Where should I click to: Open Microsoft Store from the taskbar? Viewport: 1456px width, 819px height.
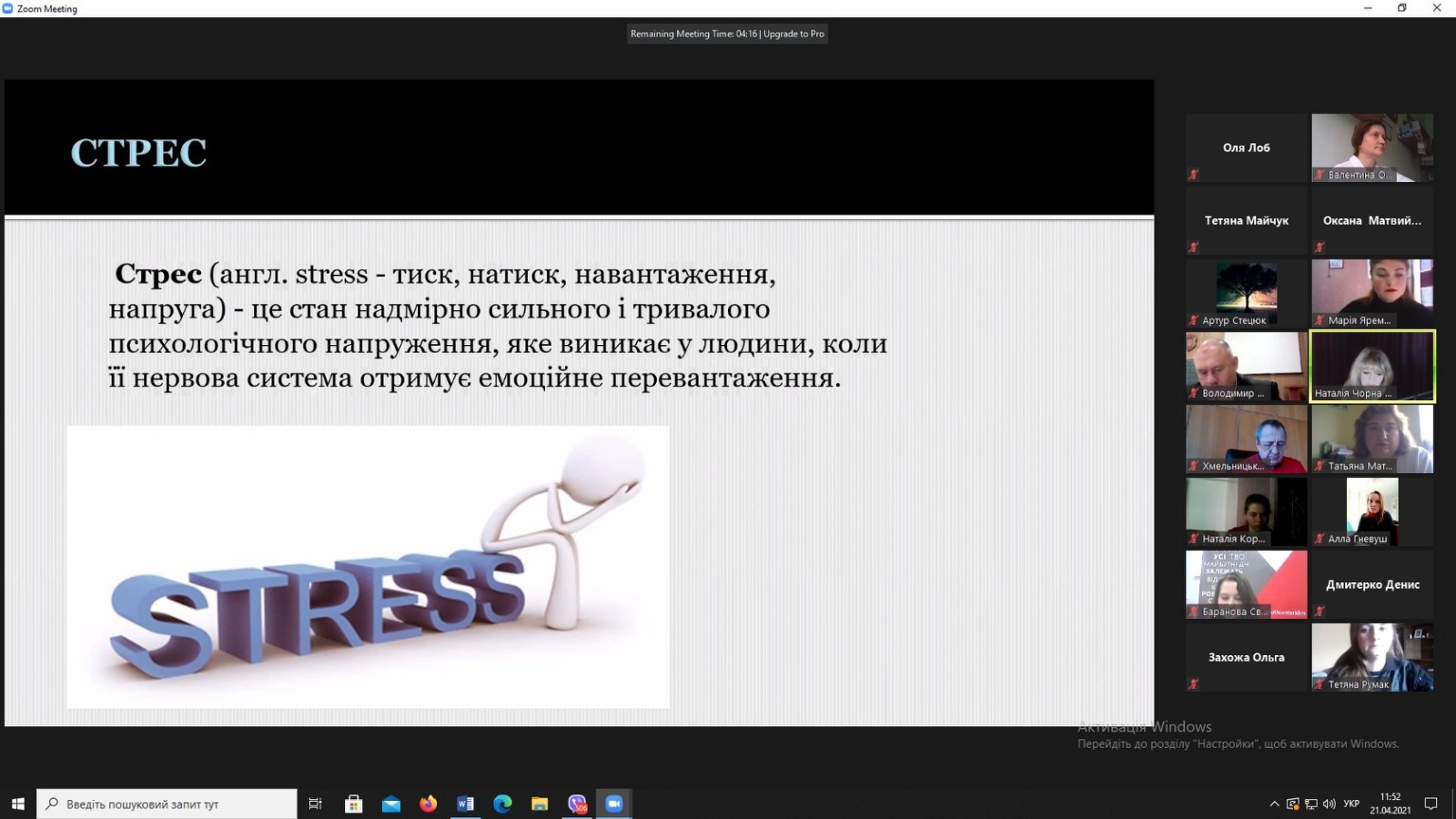pyautogui.click(x=354, y=804)
